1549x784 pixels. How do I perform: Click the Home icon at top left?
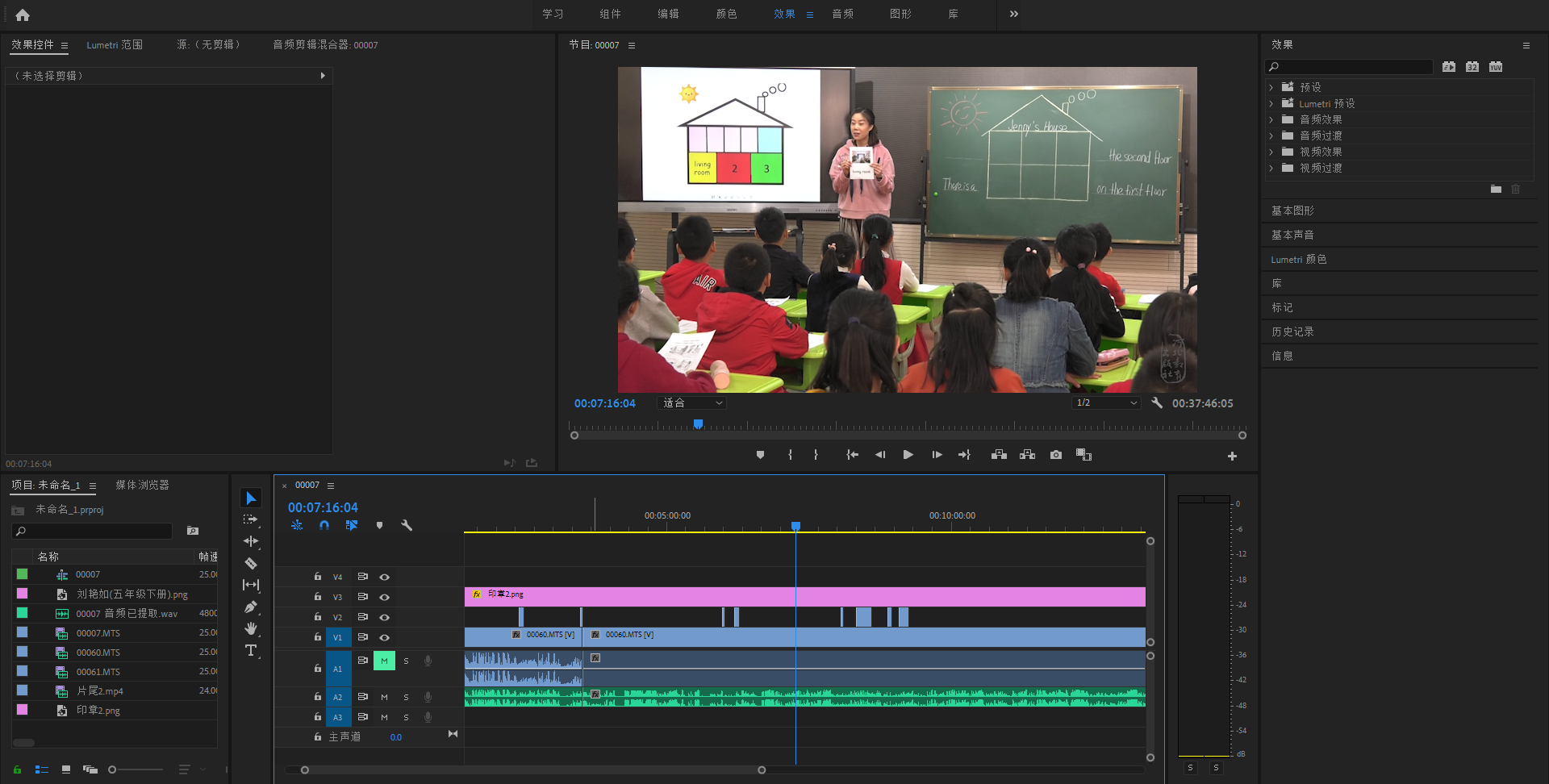[23, 15]
